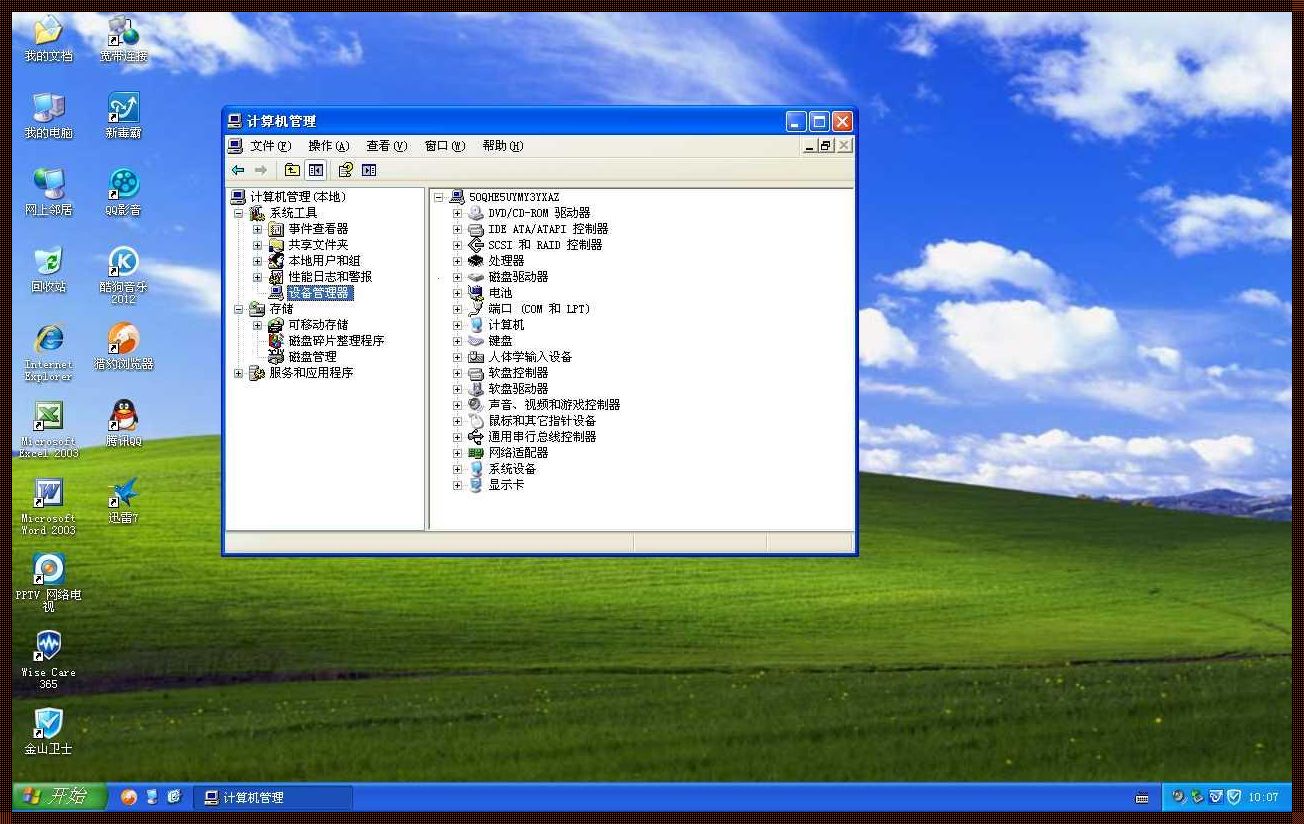Image resolution: width=1304 pixels, height=824 pixels.
Task: Select computer name 50QHE5UYMY3YXAZ node
Action: tap(514, 197)
